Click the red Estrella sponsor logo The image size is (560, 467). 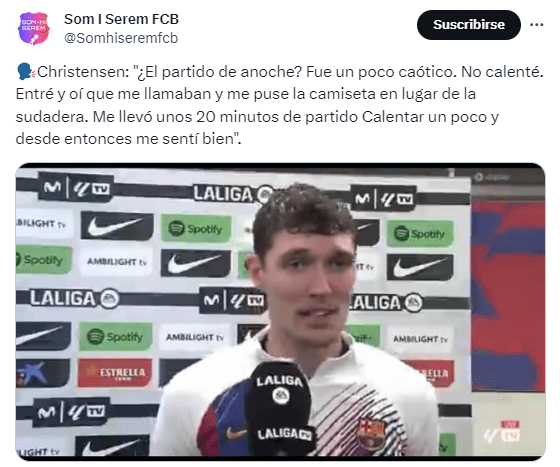coord(115,373)
